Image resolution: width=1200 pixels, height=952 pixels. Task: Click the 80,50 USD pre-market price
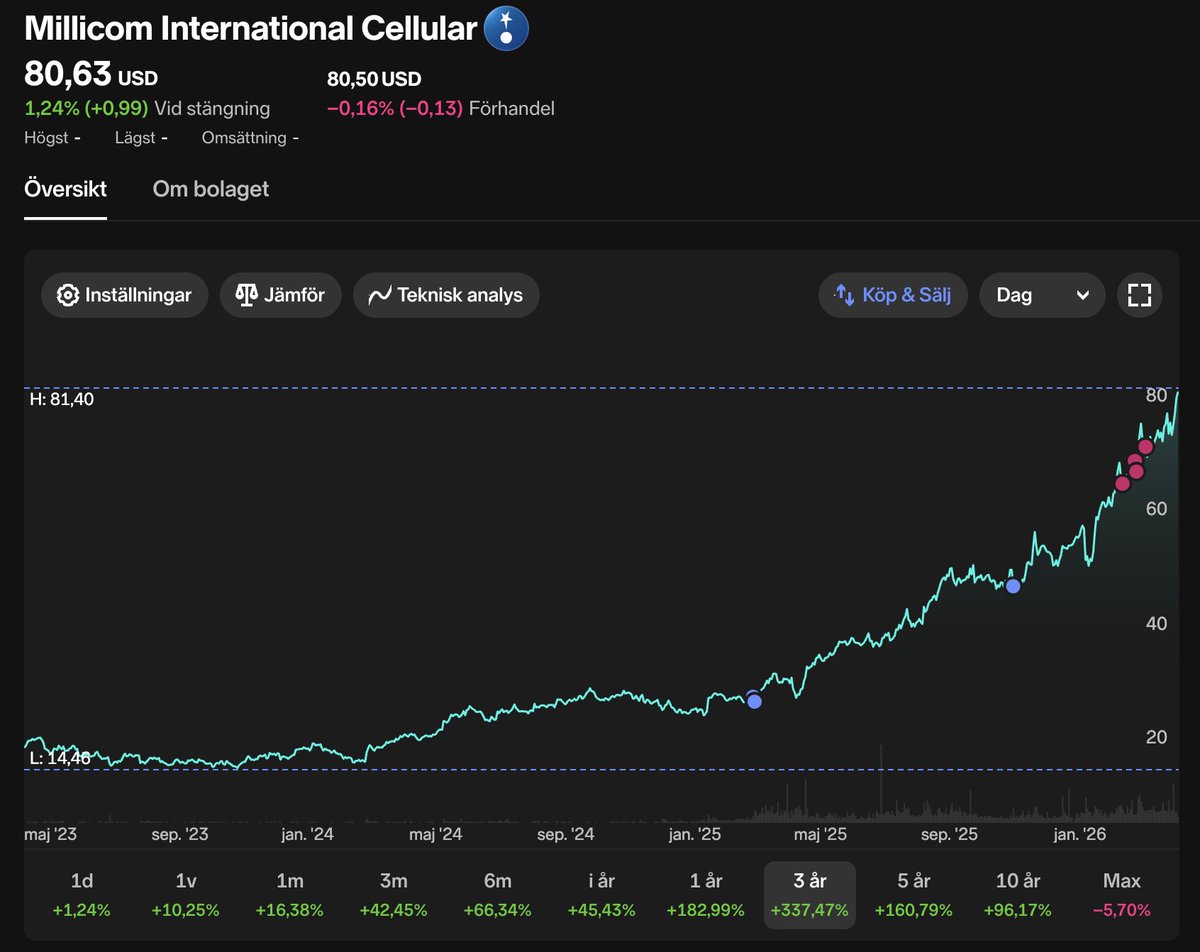[x=374, y=79]
